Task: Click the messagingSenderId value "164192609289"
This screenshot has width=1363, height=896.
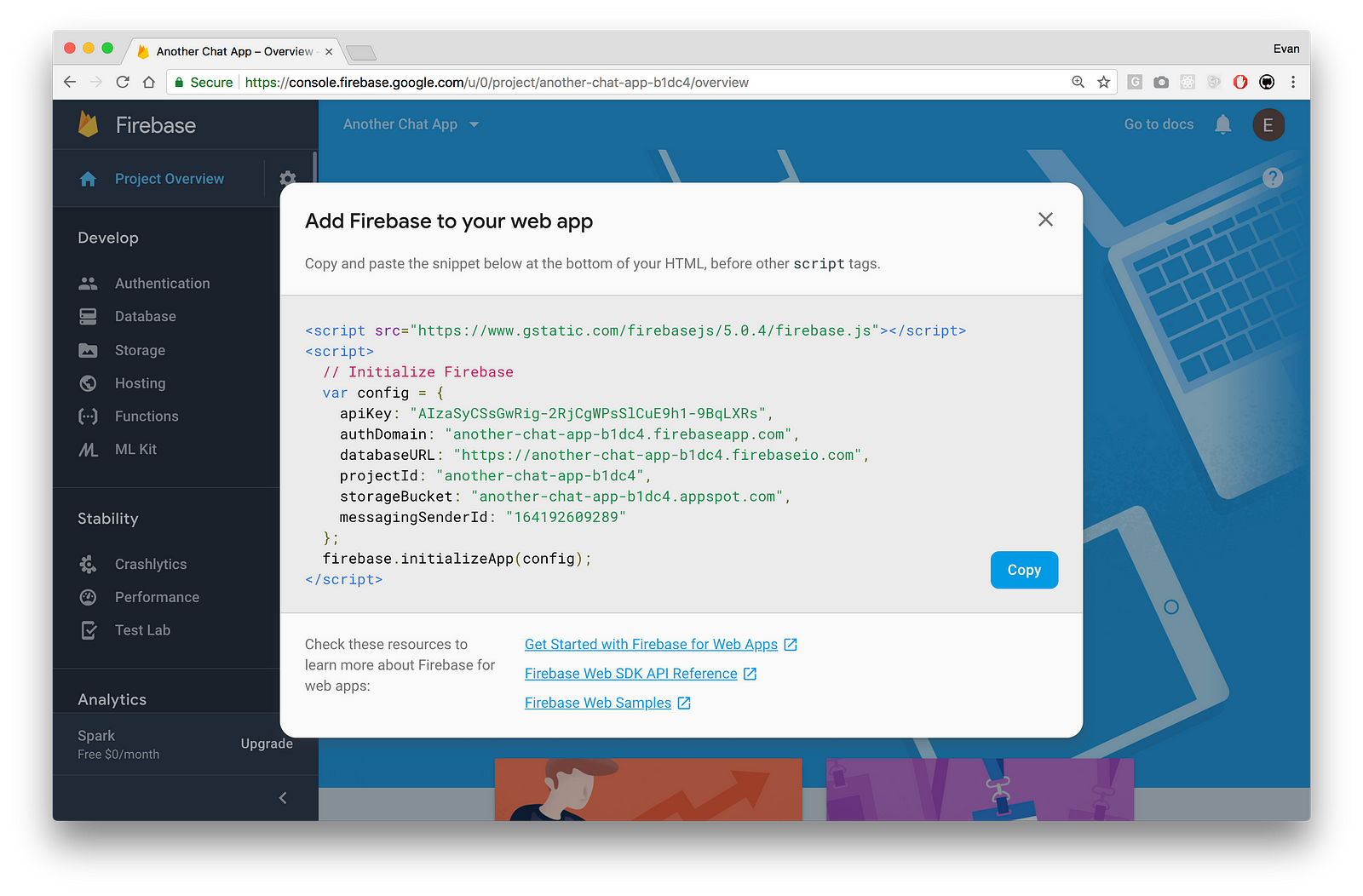Action: 566,518
